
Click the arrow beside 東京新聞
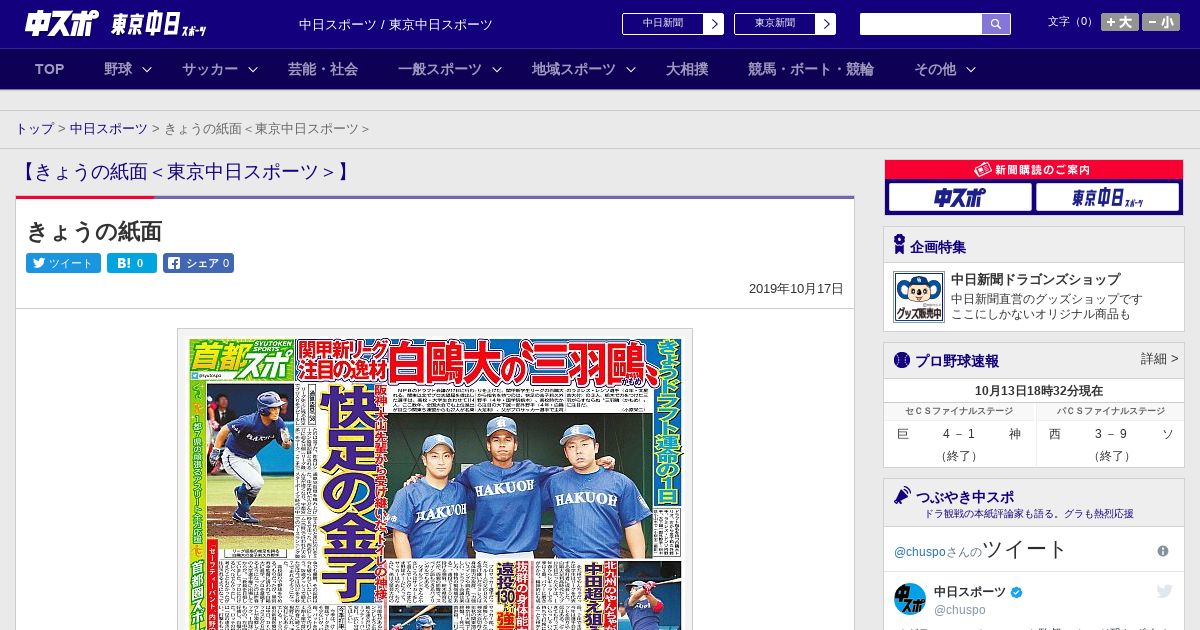click(825, 24)
